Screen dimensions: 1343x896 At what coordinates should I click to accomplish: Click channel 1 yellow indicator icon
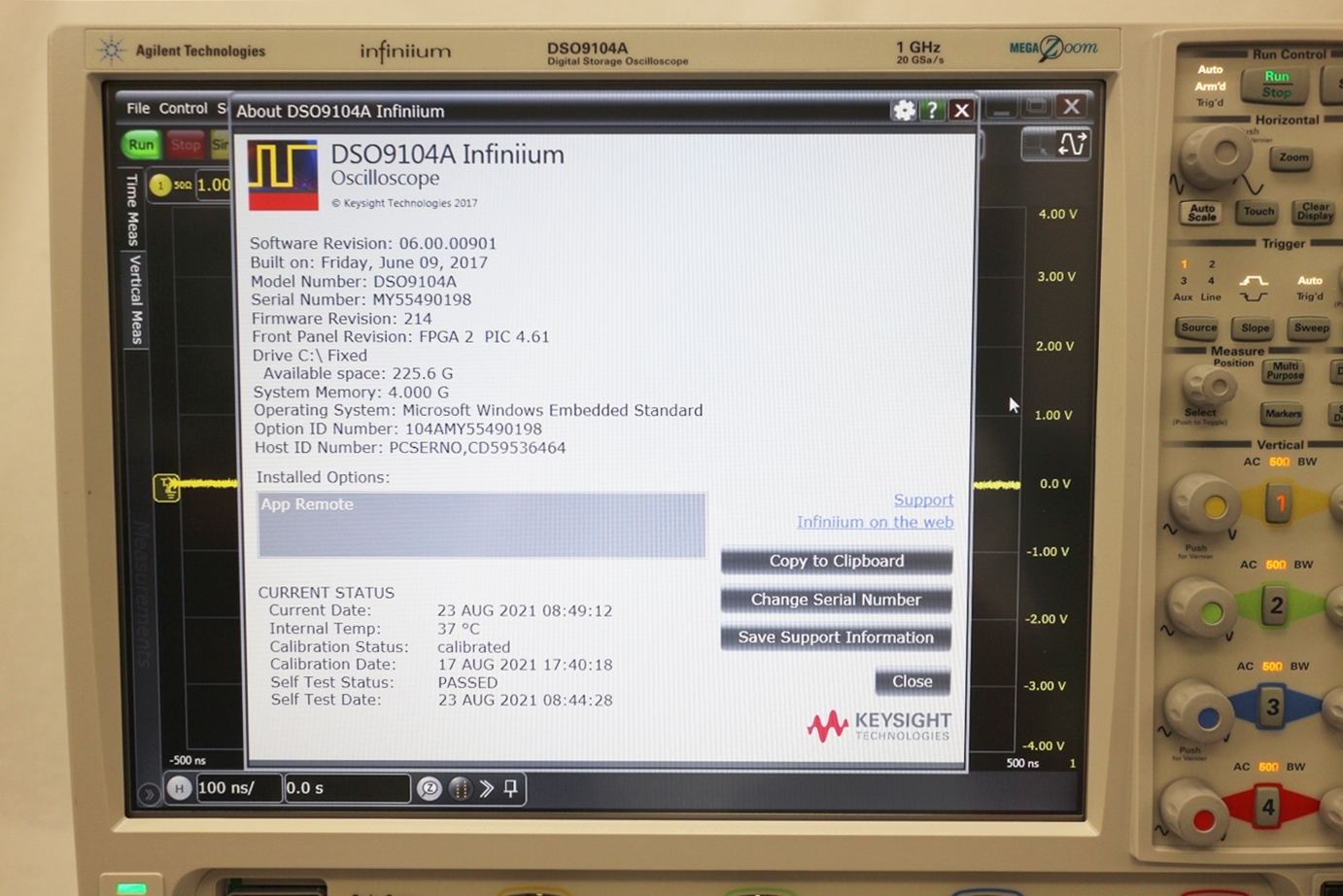pyautogui.click(x=161, y=185)
